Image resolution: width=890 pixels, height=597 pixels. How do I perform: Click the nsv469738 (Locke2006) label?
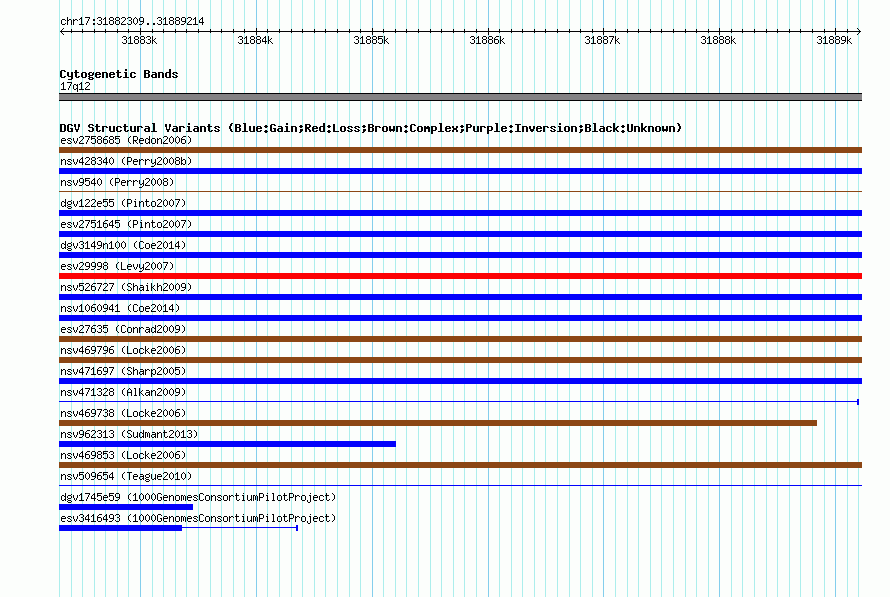pos(123,413)
